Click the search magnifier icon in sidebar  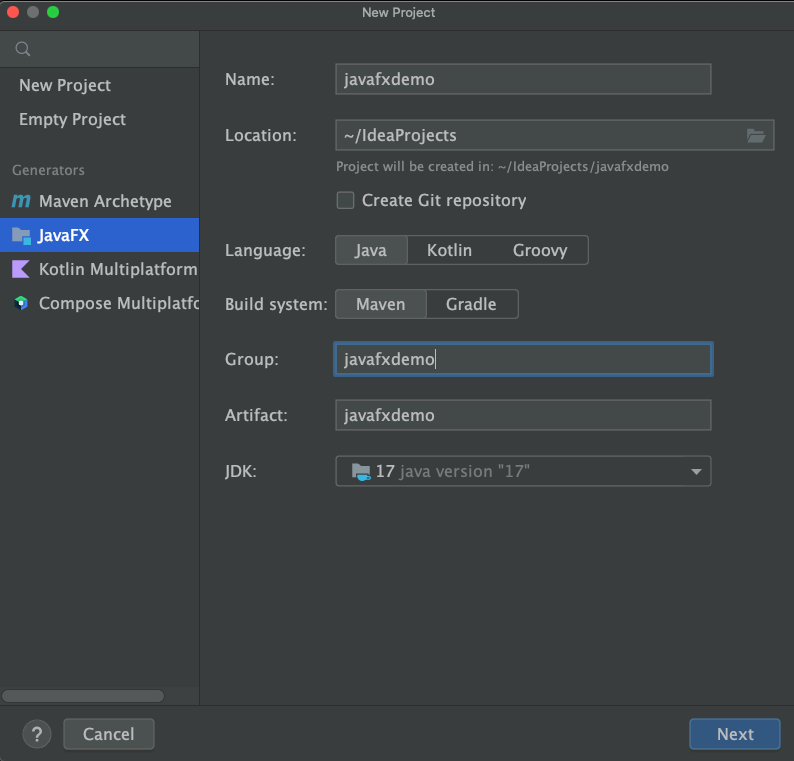(23, 49)
